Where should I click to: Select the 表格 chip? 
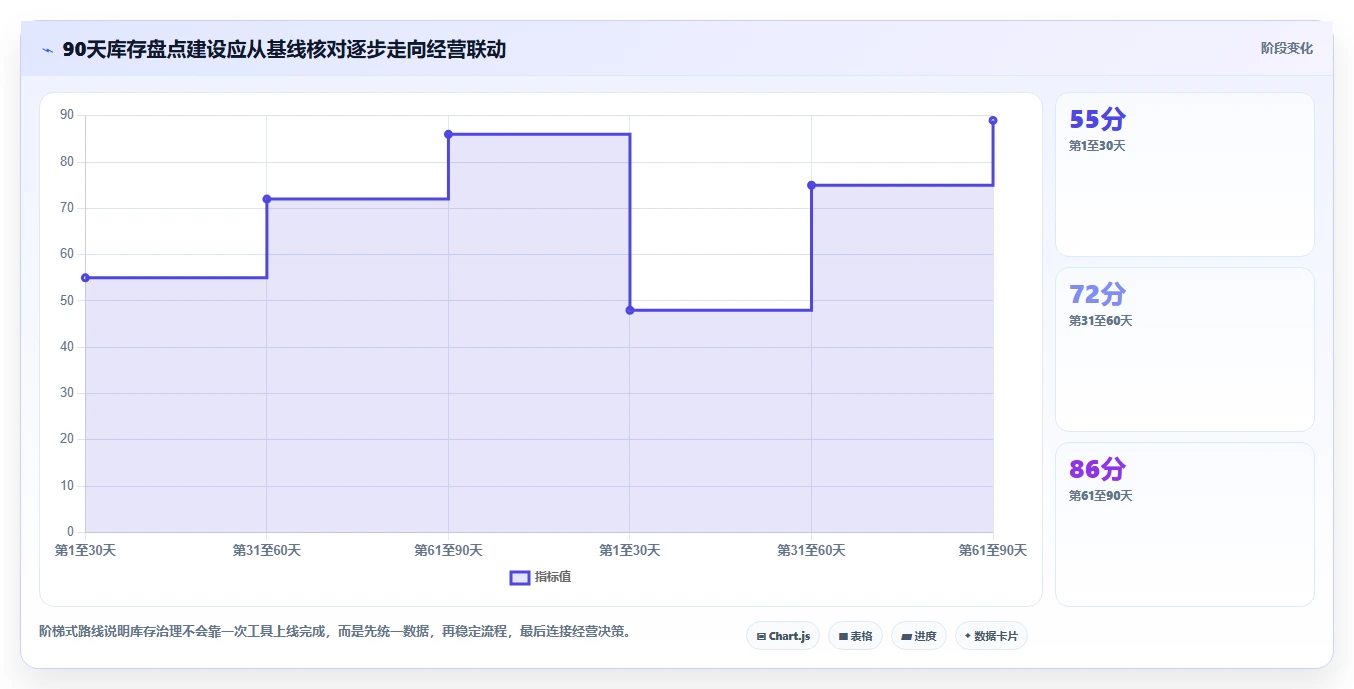coord(855,636)
